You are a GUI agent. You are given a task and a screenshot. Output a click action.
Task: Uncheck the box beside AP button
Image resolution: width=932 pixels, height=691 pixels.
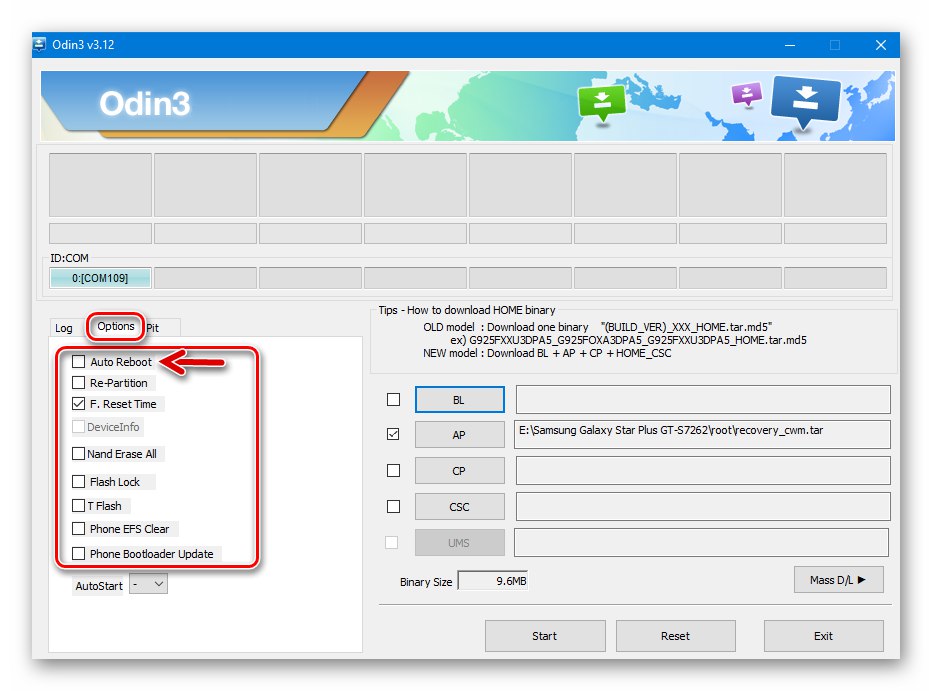click(x=393, y=434)
